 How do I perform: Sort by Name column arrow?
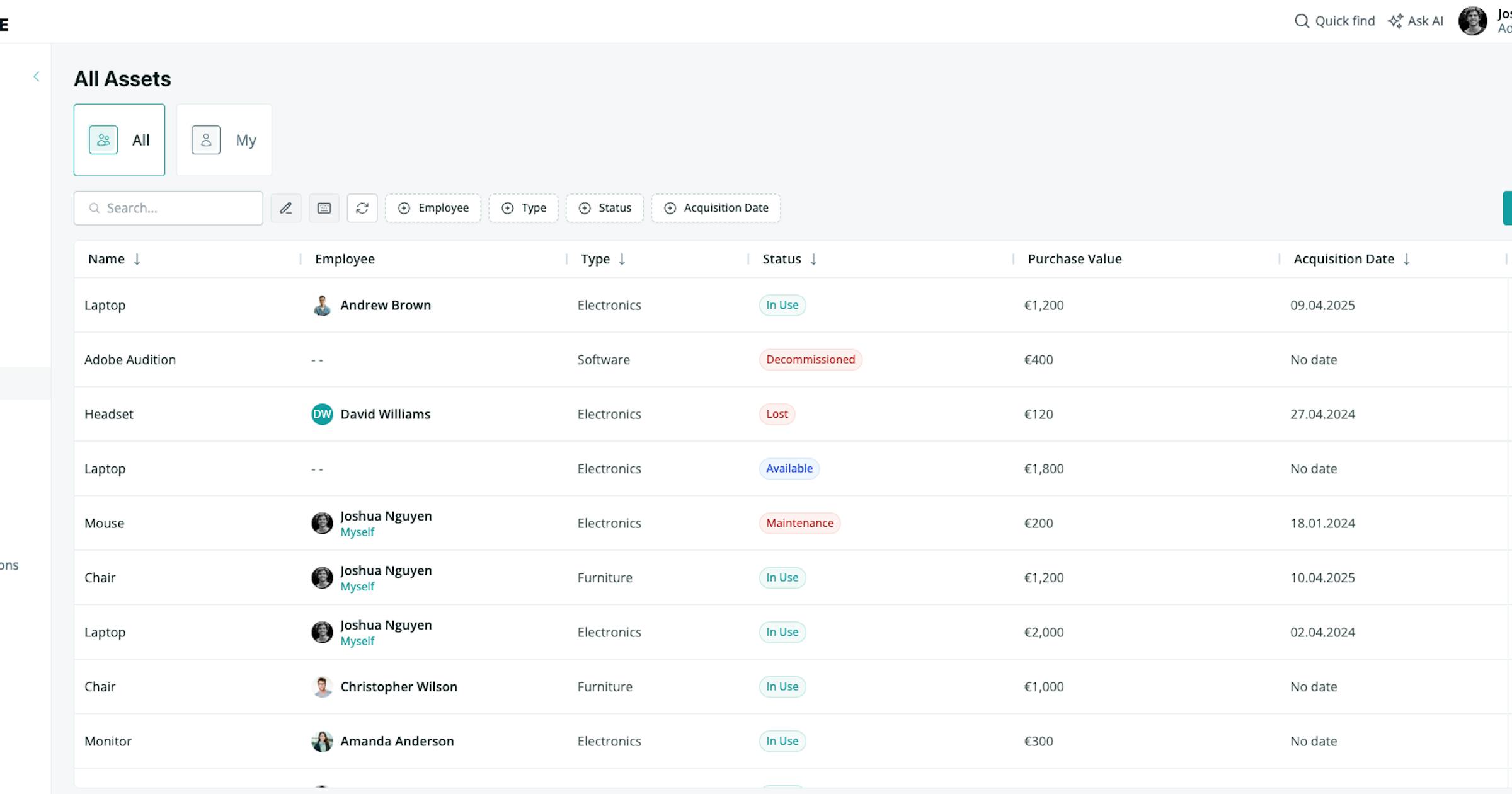click(x=137, y=259)
